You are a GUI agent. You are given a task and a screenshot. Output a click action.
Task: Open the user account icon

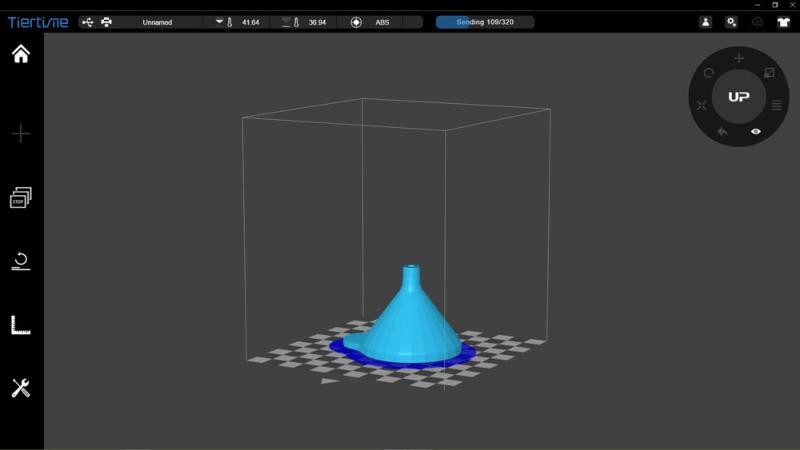click(x=706, y=21)
